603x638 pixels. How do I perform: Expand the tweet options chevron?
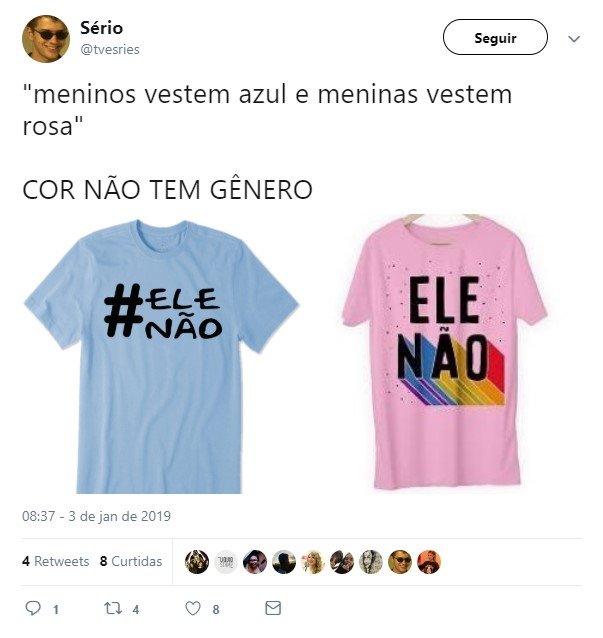point(574,39)
